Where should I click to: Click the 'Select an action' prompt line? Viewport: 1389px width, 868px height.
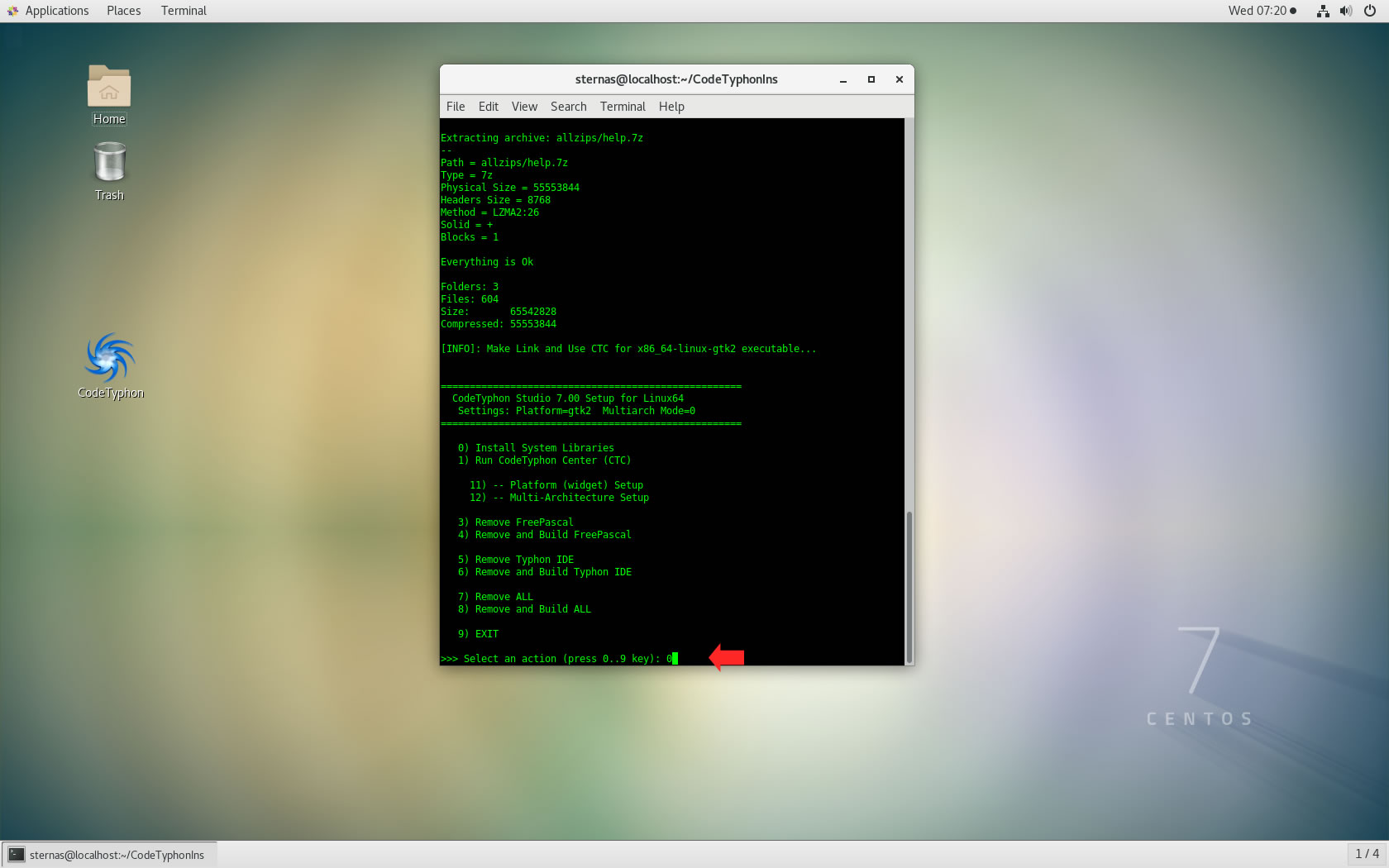559,659
